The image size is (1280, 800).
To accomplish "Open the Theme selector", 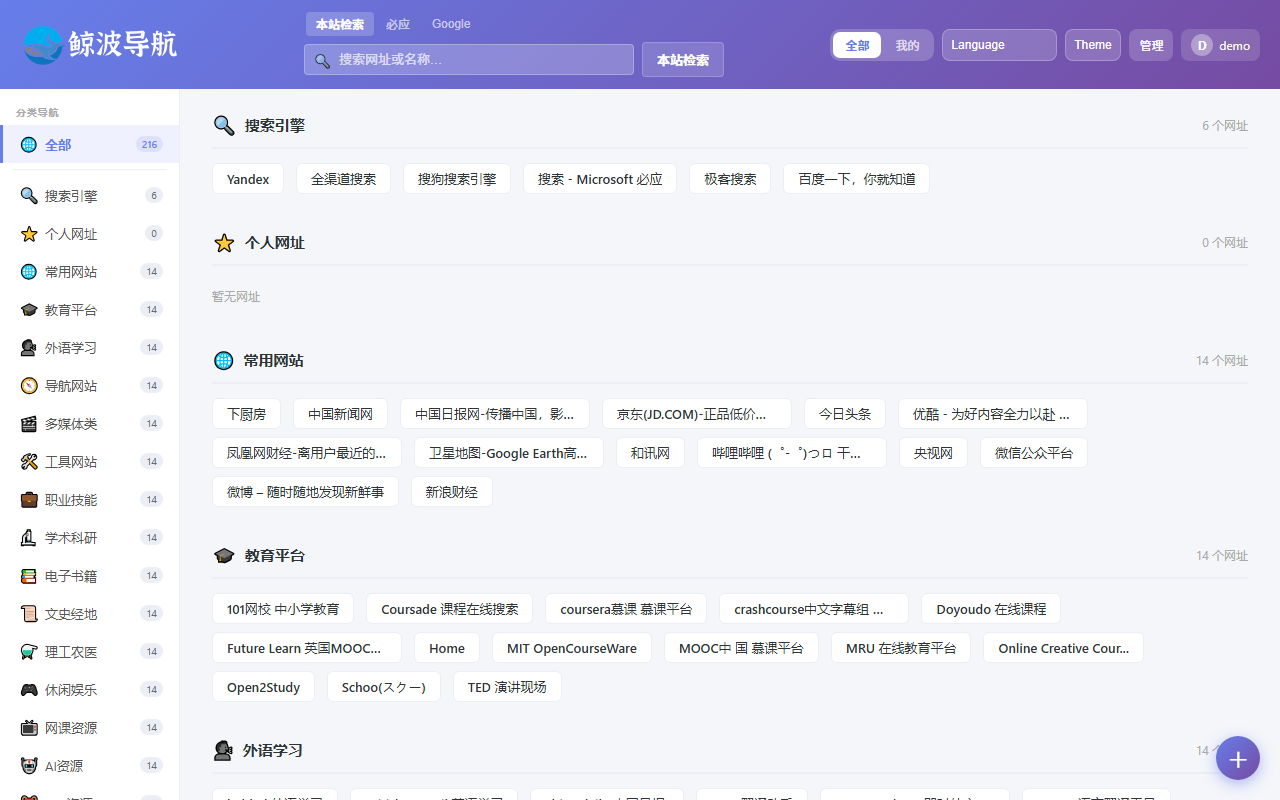I will [x=1093, y=45].
